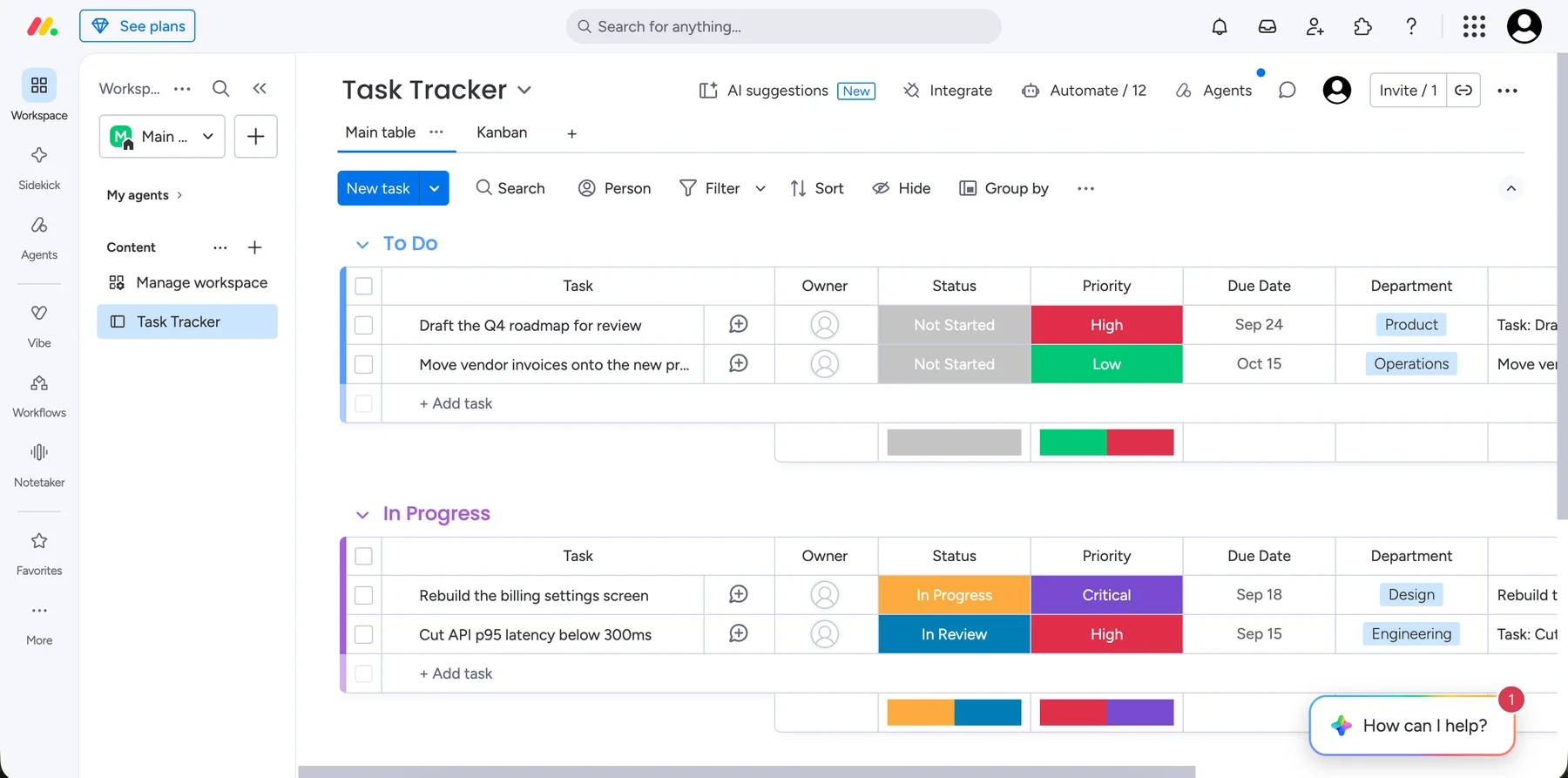Collapse the sidebar with double chevron

click(260, 88)
